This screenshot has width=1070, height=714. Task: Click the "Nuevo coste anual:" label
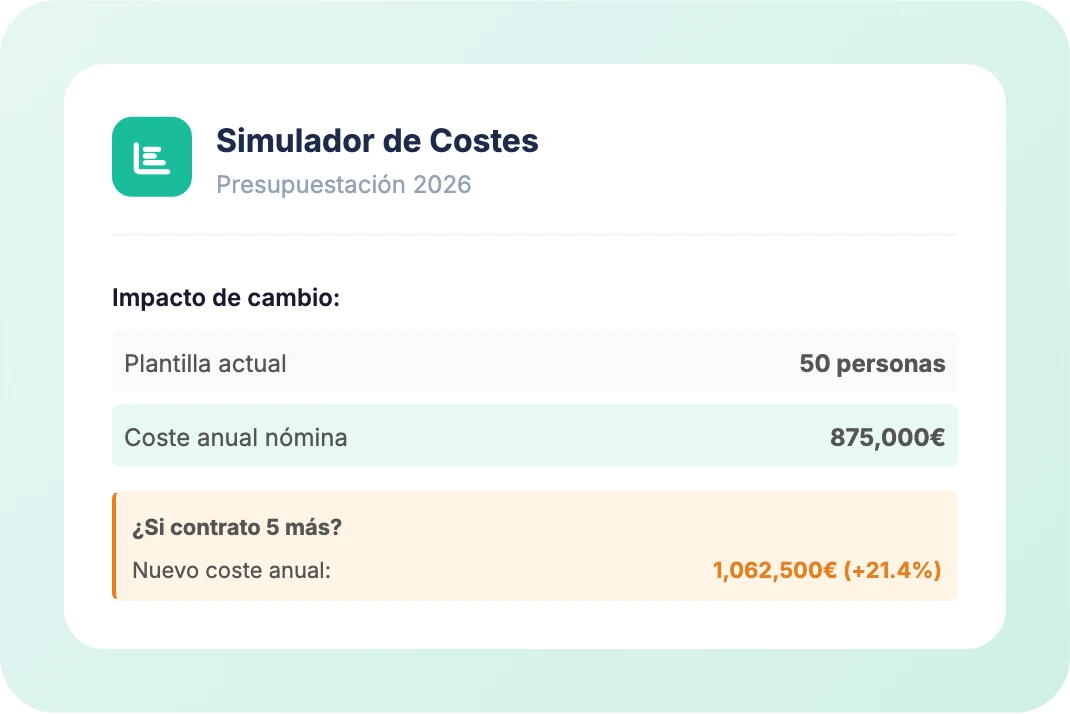click(x=231, y=571)
